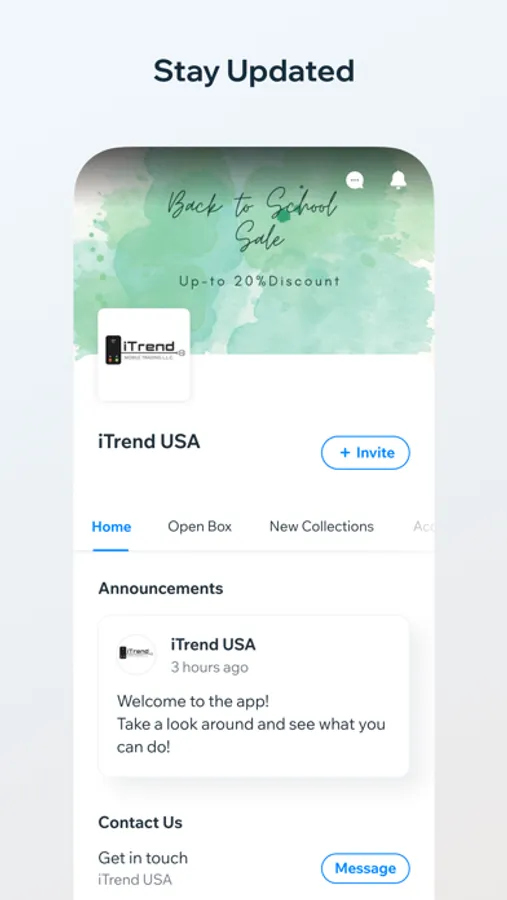The image size is (507, 900).
Task: Select the partially hidden Acc tab
Action: pos(424,526)
